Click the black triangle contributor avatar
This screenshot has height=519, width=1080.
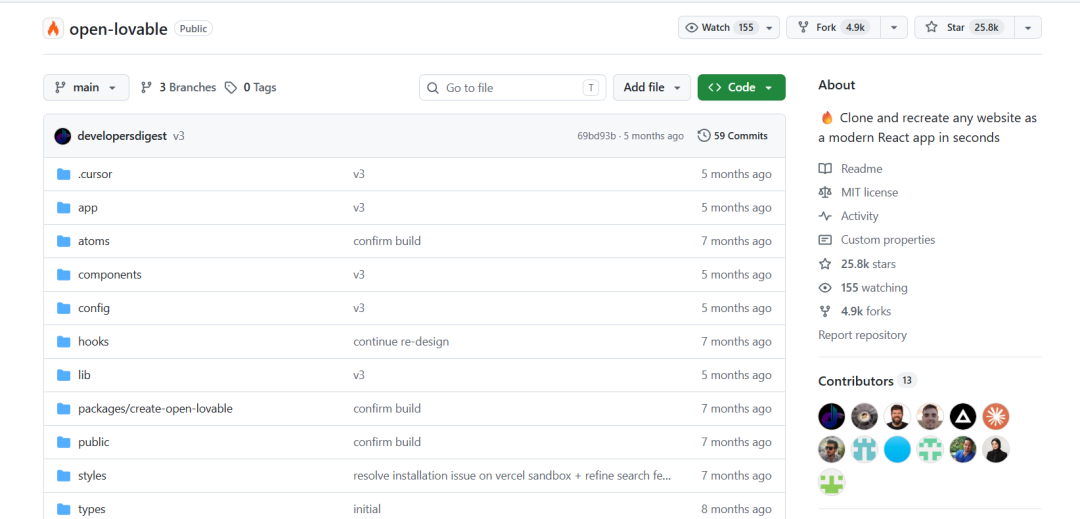(963, 416)
